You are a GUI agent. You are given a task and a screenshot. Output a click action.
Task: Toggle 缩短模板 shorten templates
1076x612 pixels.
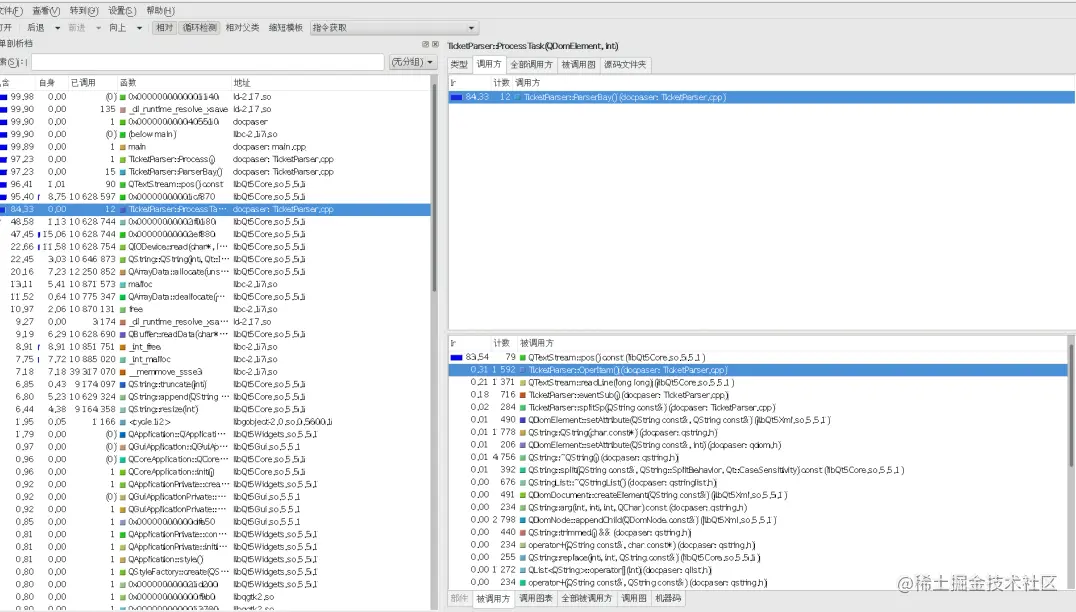click(x=285, y=27)
